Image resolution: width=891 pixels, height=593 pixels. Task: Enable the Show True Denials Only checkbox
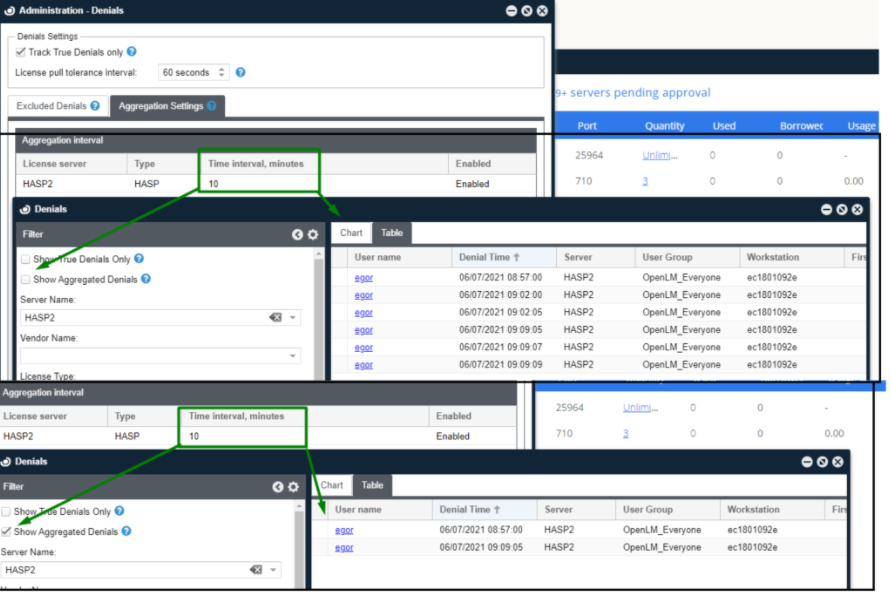click(x=25, y=258)
